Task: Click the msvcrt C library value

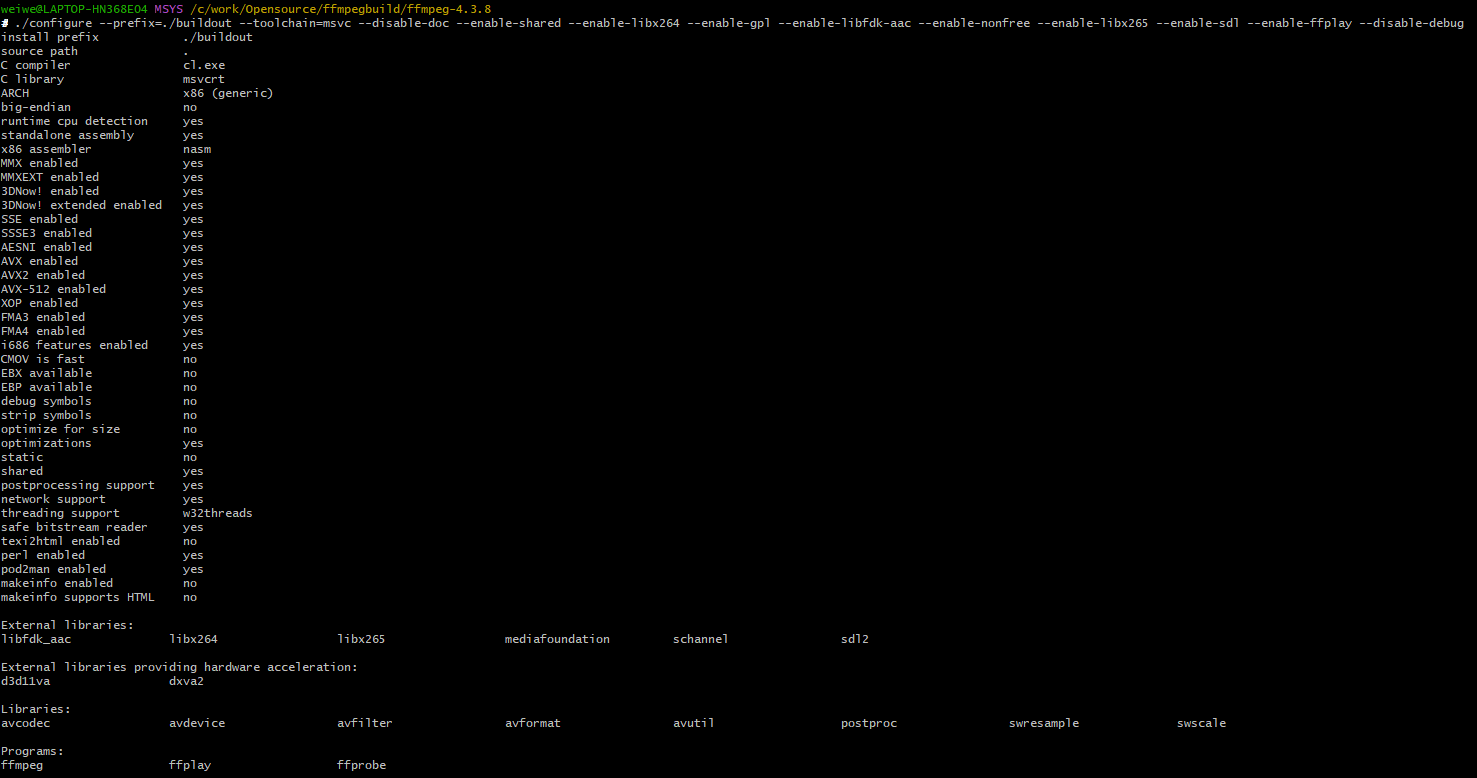Action: [x=204, y=79]
